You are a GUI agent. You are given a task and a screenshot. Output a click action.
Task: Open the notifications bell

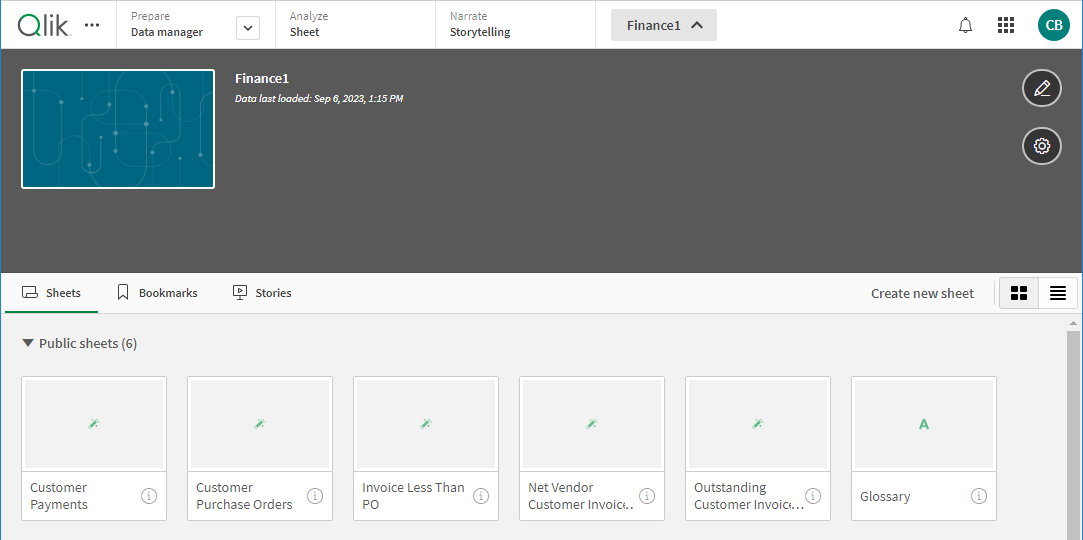(x=965, y=25)
